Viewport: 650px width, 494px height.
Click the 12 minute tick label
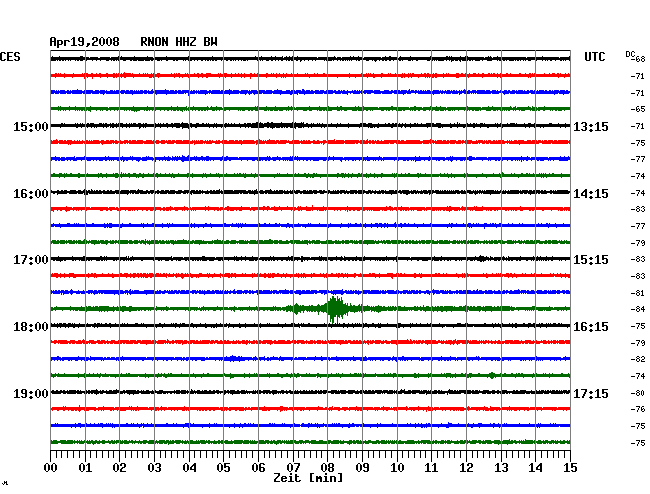click(466, 467)
